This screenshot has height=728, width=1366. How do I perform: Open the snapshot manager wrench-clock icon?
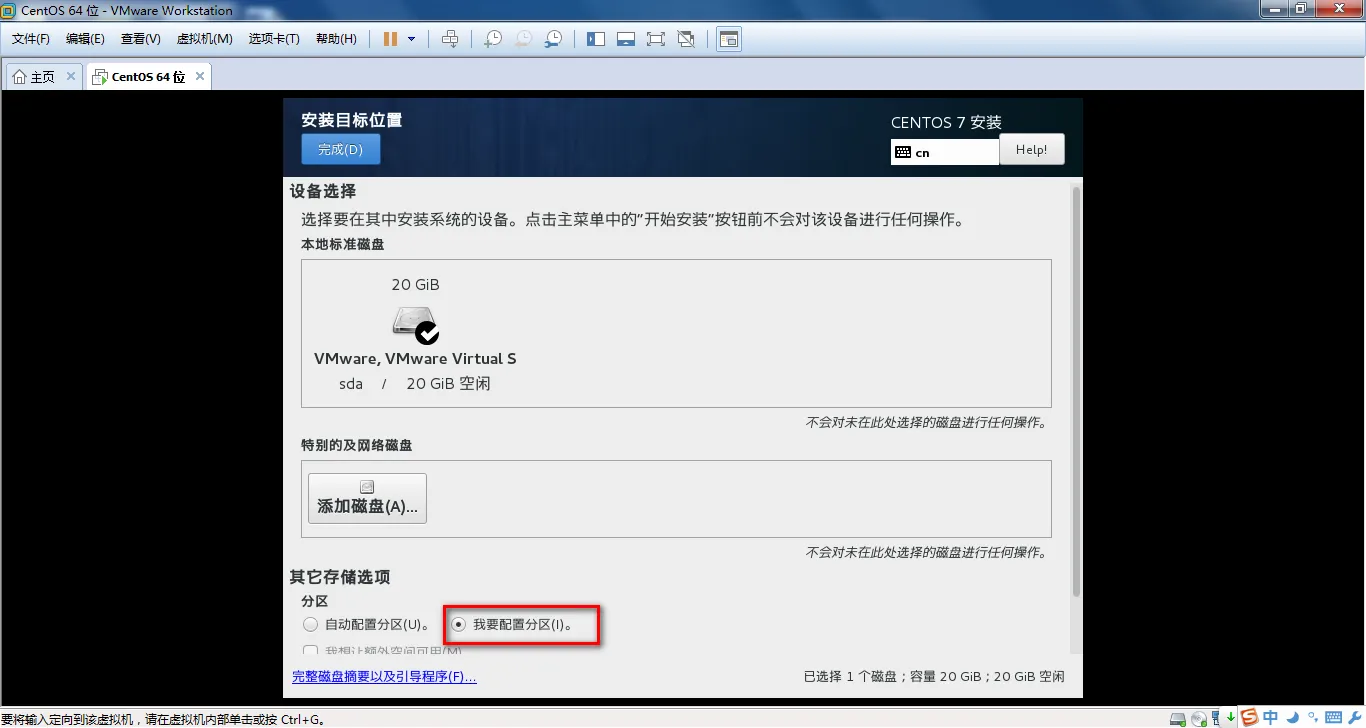553,39
